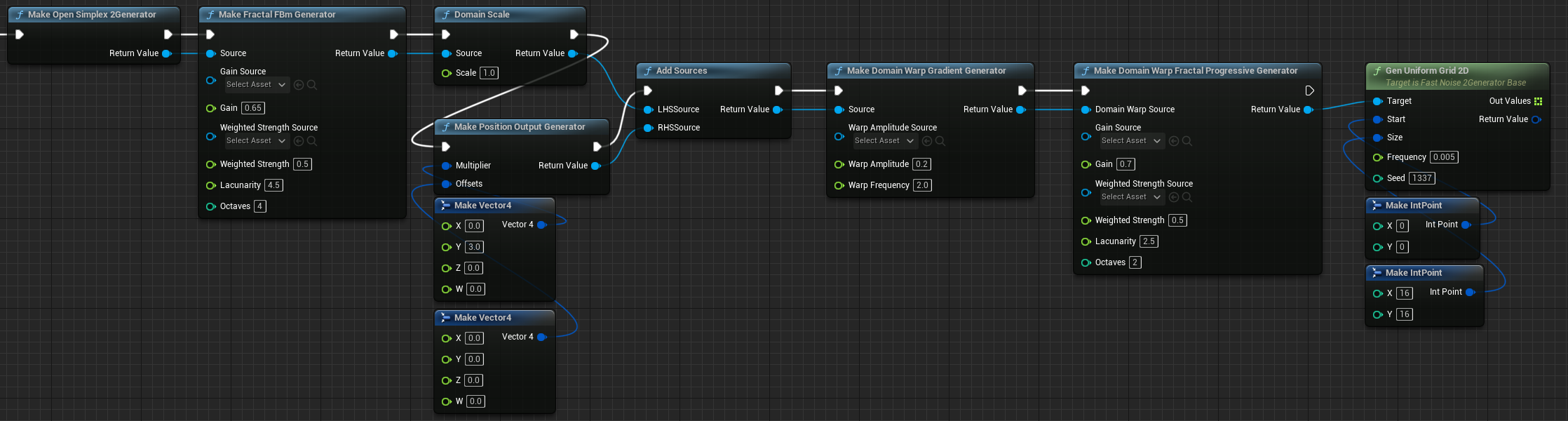The height and width of the screenshot is (421, 1568).
Task: Click the Make Open Simplex 2Generator Return Value pin
Action: pyautogui.click(x=167, y=53)
